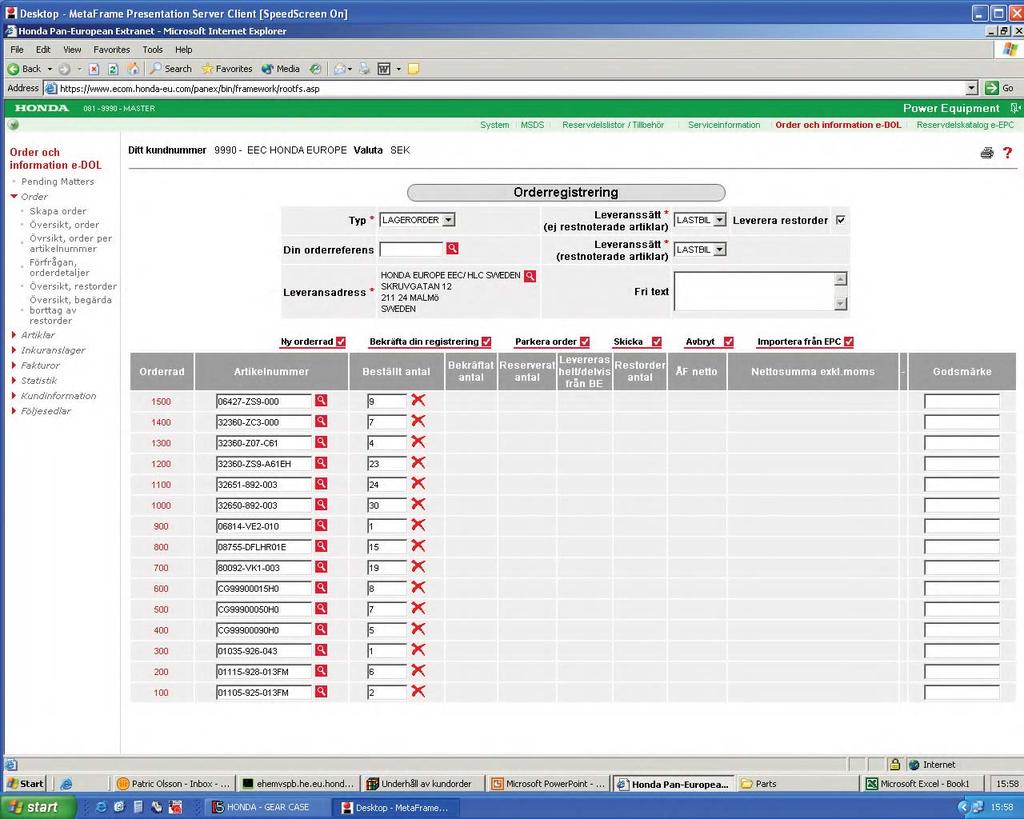This screenshot has height=819, width=1024.
Task: Click the Refresh icon in IE toolbar
Action: tap(113, 69)
